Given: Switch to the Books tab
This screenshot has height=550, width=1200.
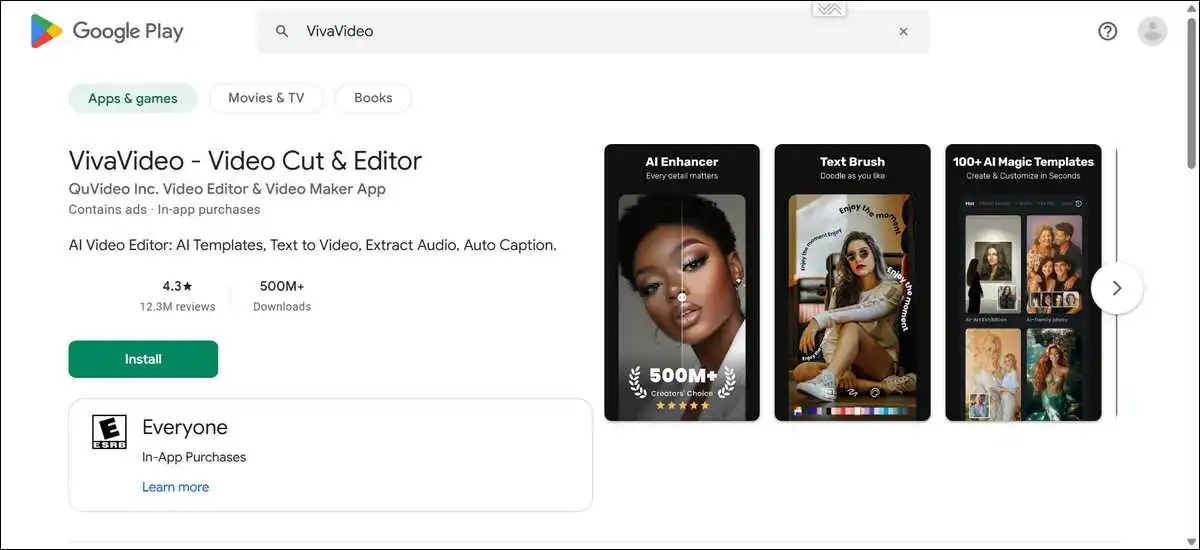Looking at the screenshot, I should click(373, 98).
